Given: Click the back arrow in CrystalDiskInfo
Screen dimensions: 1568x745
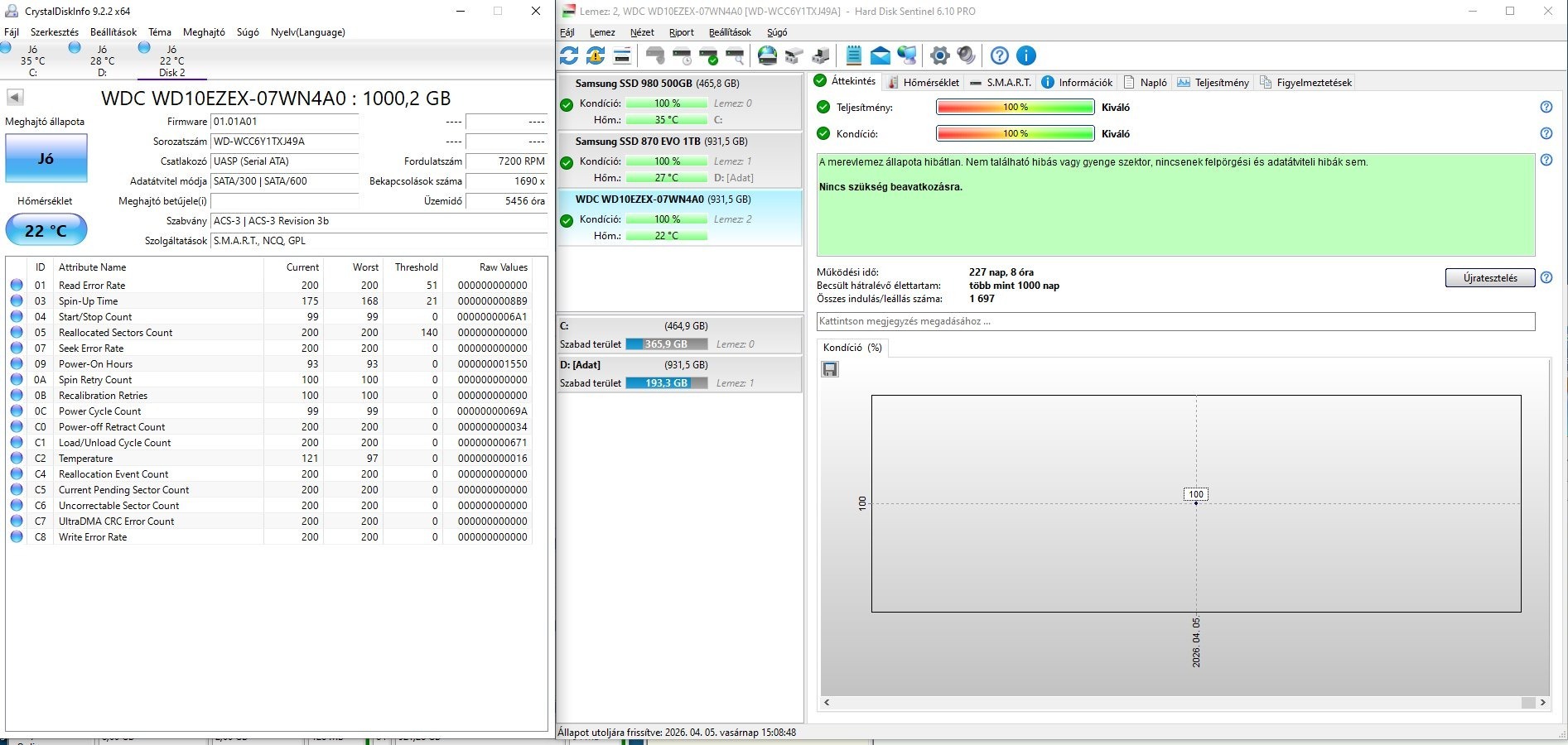Looking at the screenshot, I should coord(15,97).
